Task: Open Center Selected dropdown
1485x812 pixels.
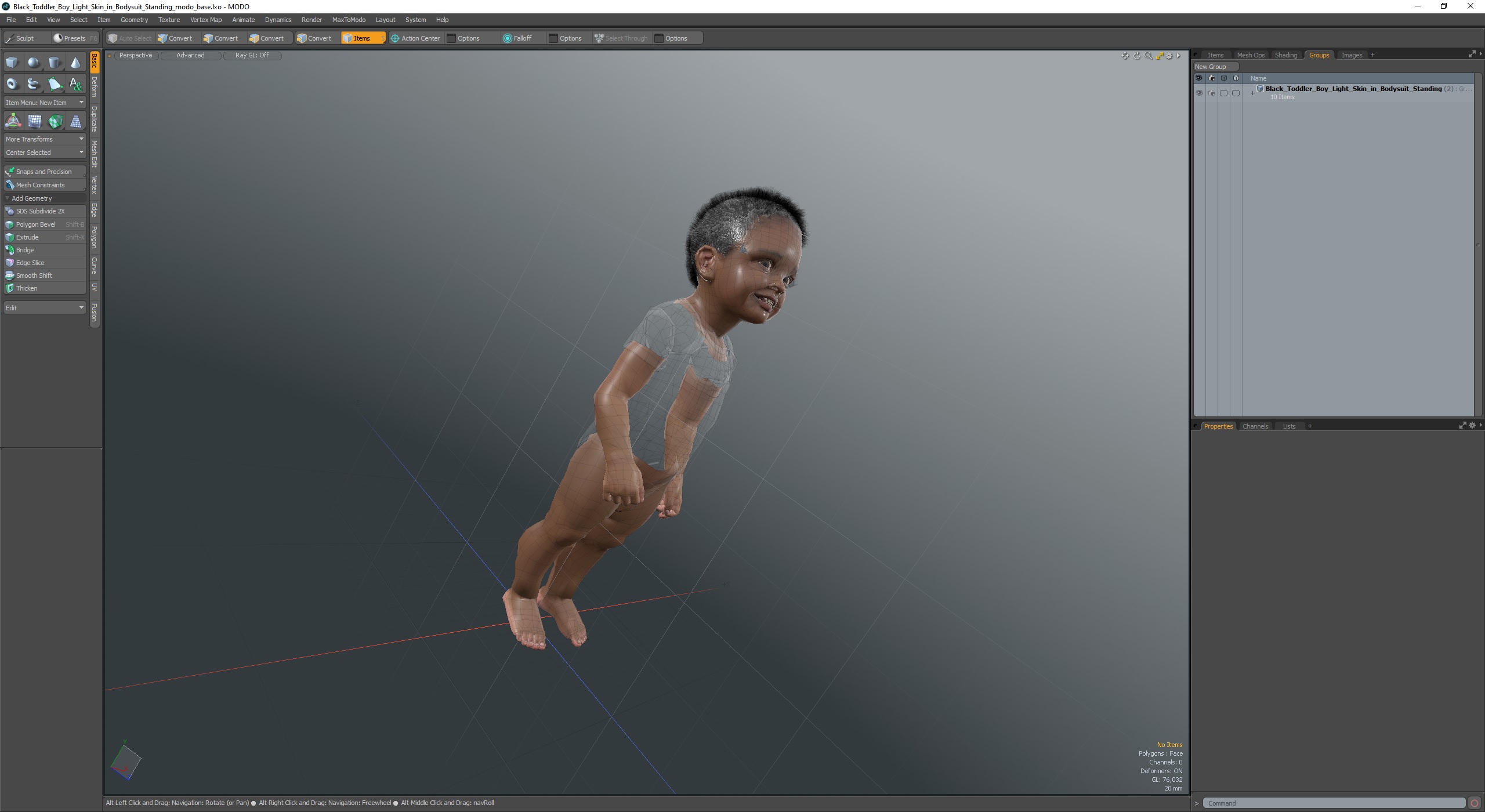Action: click(45, 153)
